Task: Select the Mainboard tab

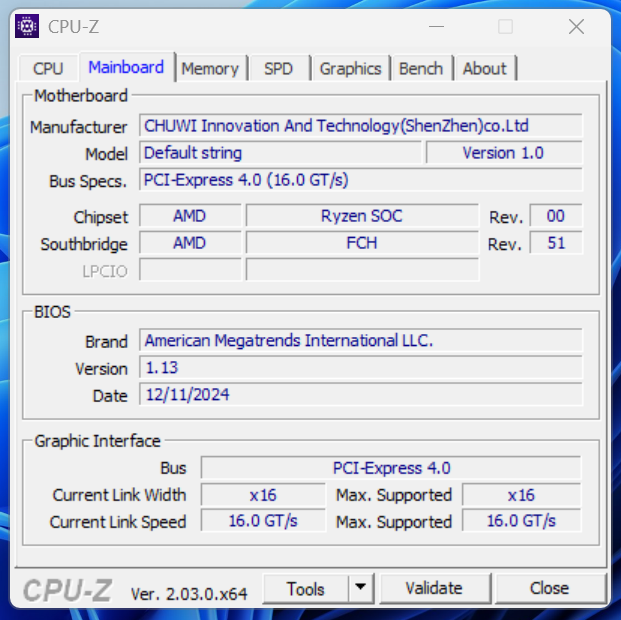Action: click(x=126, y=67)
